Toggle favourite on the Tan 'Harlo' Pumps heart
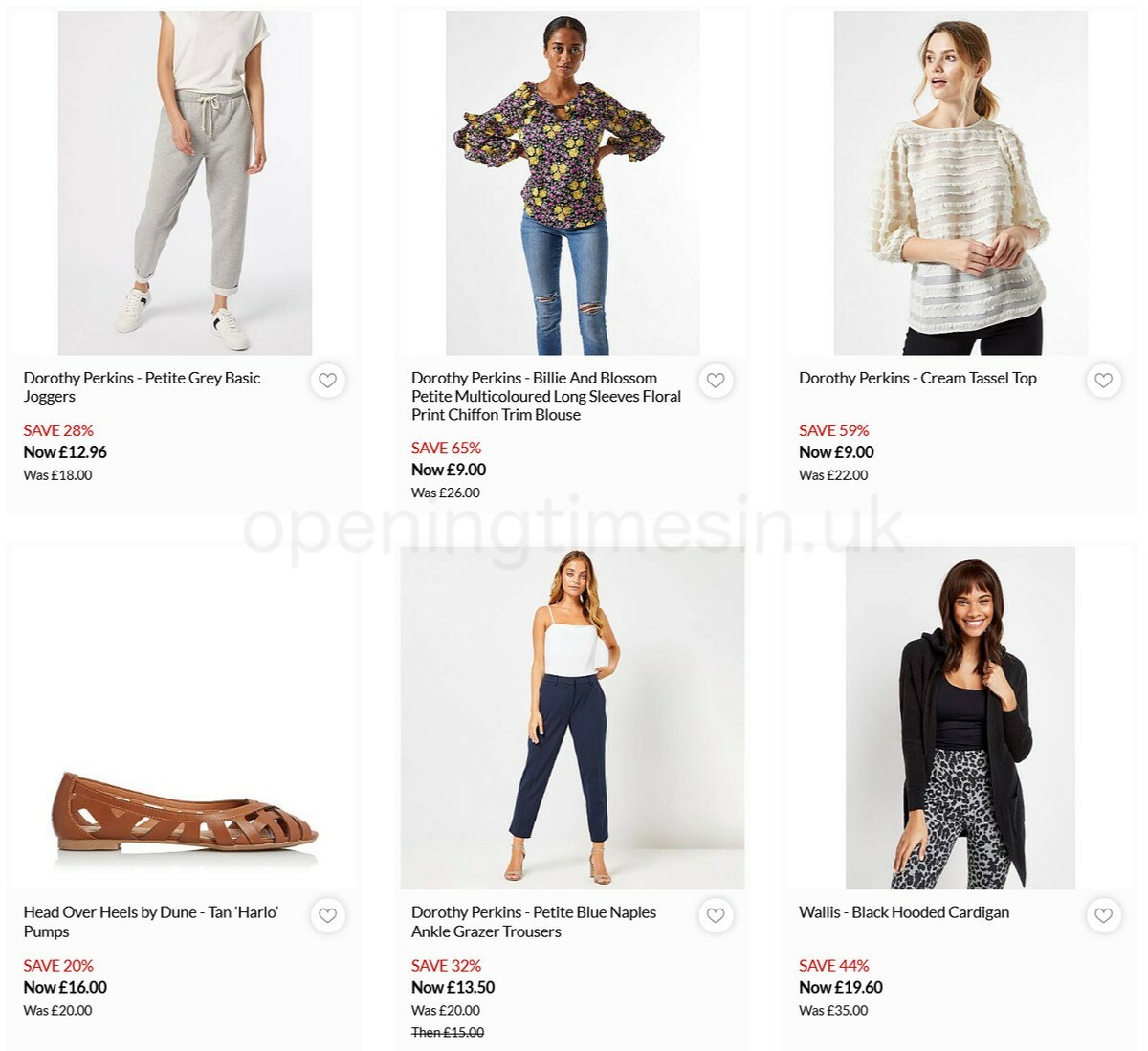This screenshot has width=1148, height=1051. 328,915
